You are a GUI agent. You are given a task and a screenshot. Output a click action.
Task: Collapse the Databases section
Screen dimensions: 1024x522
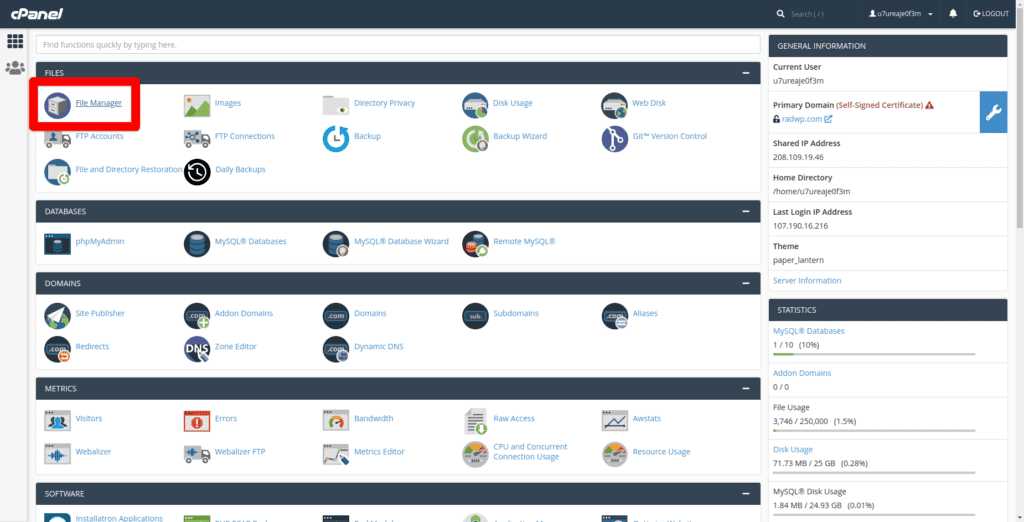745,212
